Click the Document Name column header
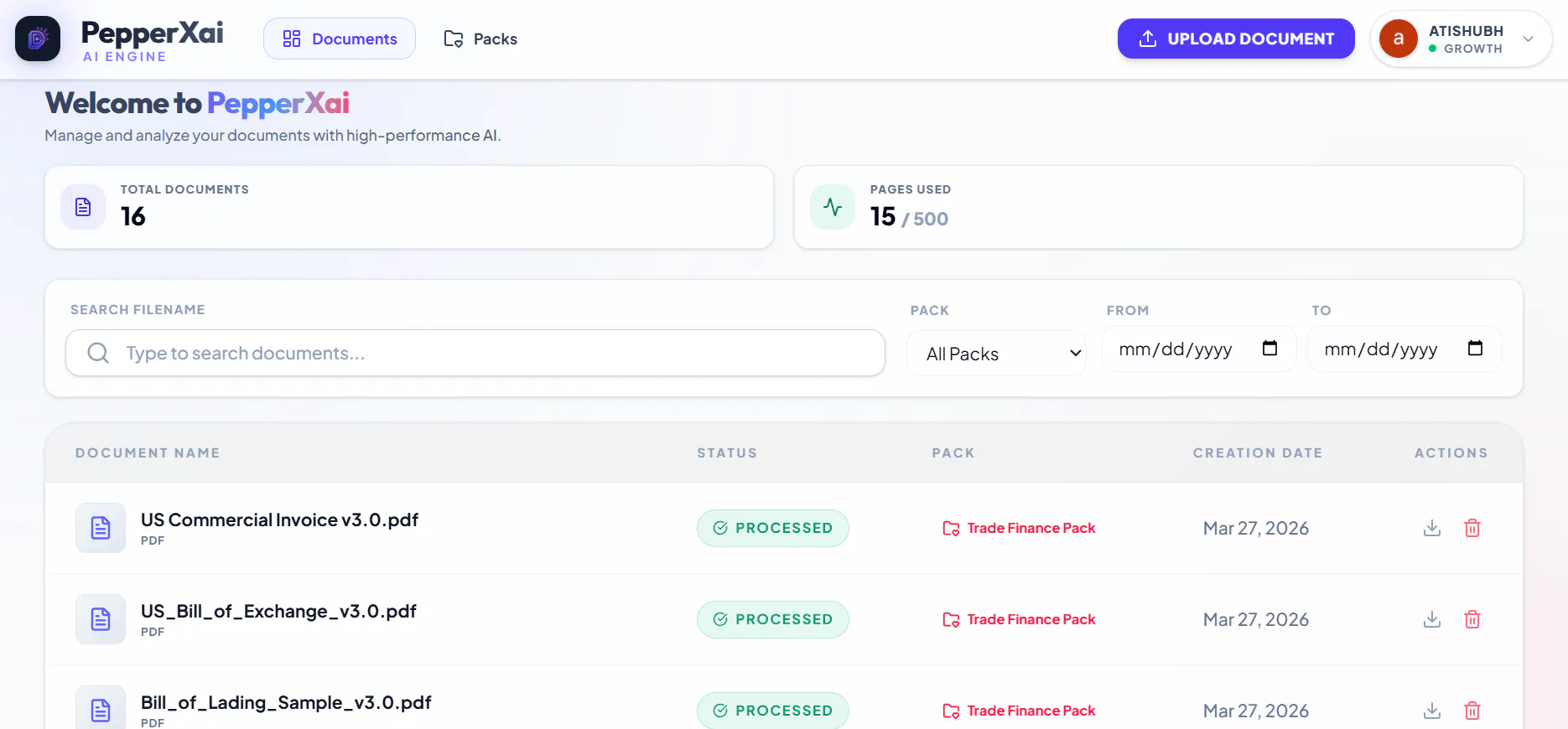The height and width of the screenshot is (729, 1568). point(148,452)
